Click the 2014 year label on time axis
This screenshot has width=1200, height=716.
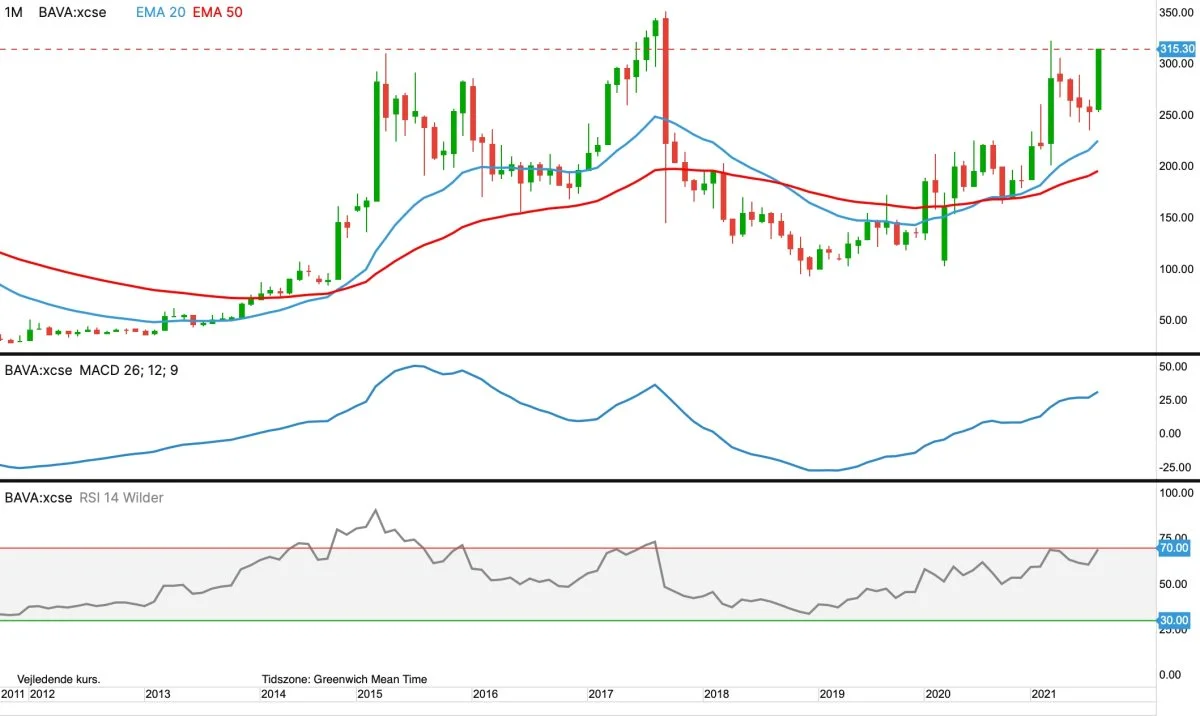point(274,693)
